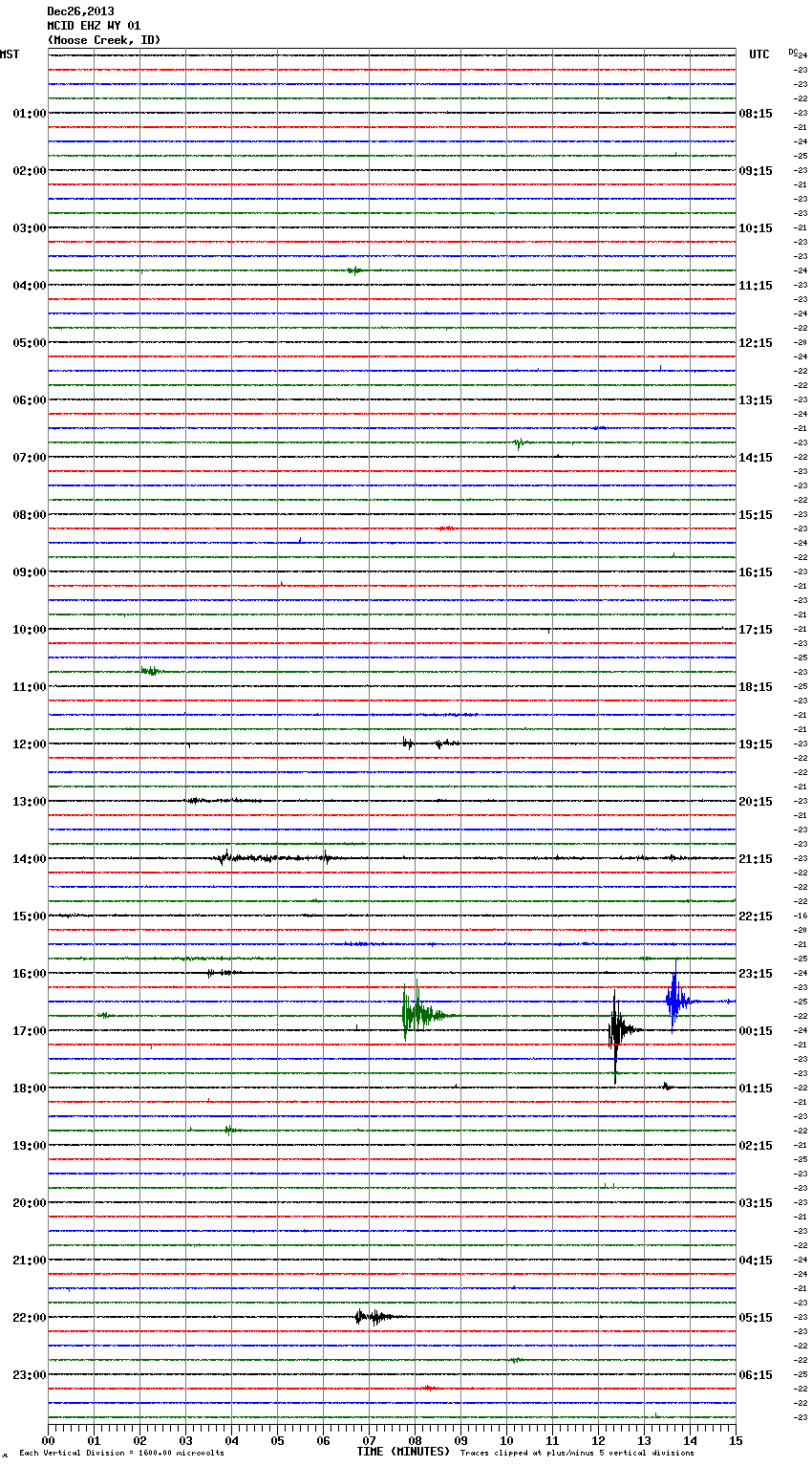Click the 23:15 UTC time label
This screenshot has width=812, height=1466.
coord(756,974)
